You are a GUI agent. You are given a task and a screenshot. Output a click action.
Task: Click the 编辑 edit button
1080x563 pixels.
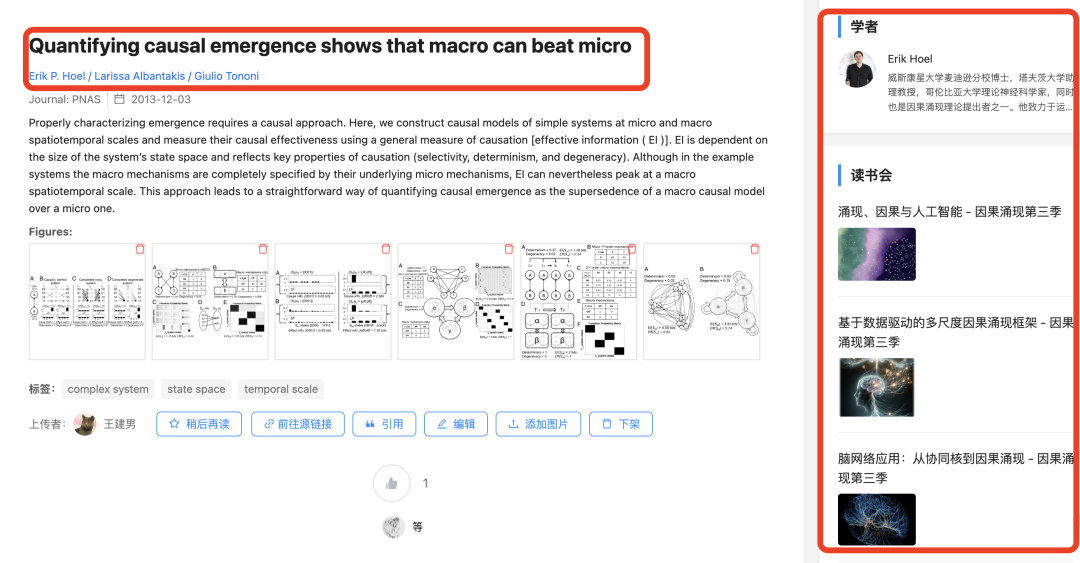(x=456, y=424)
